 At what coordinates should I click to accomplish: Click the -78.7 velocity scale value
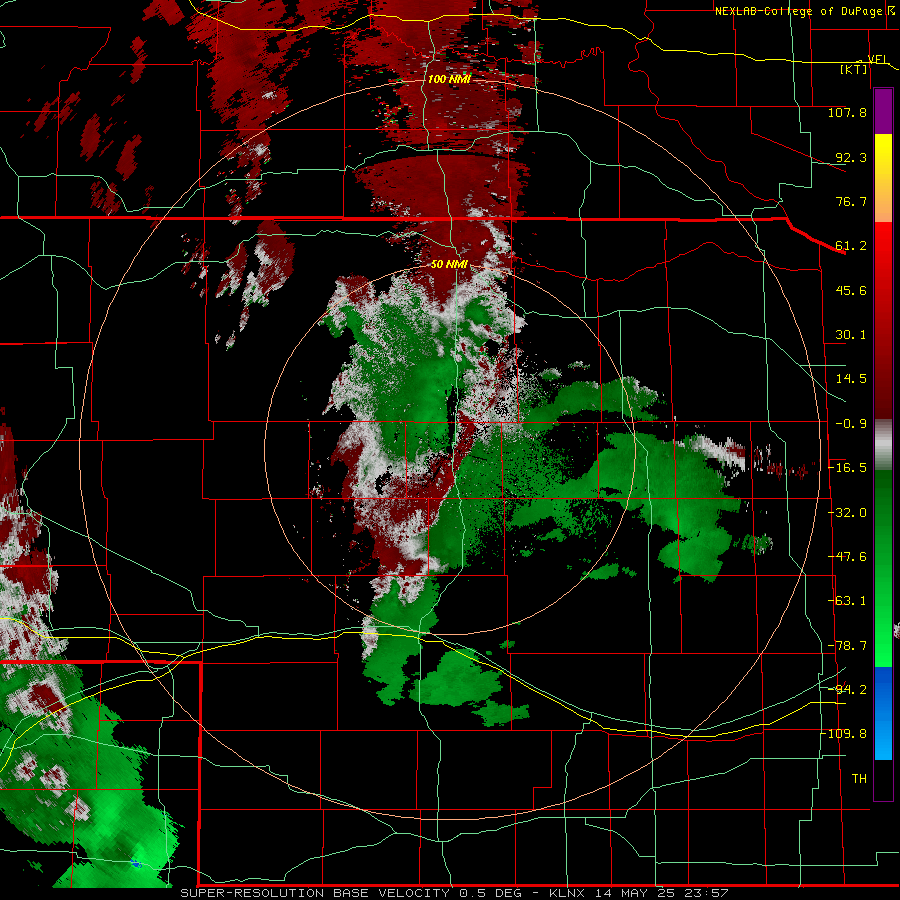[847, 646]
